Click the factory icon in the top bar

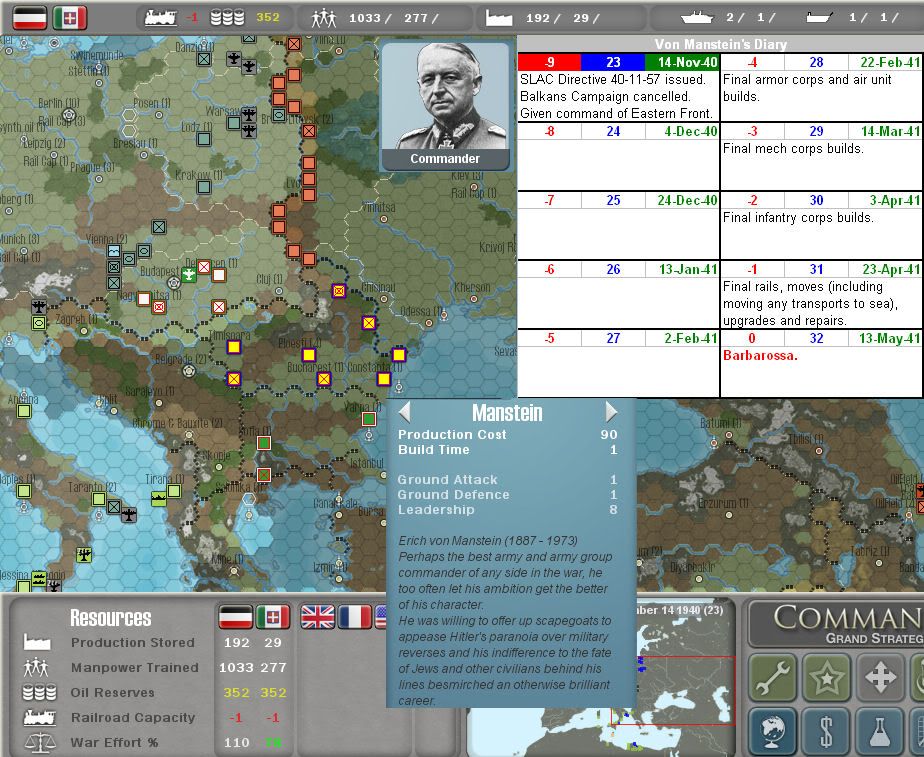point(499,18)
